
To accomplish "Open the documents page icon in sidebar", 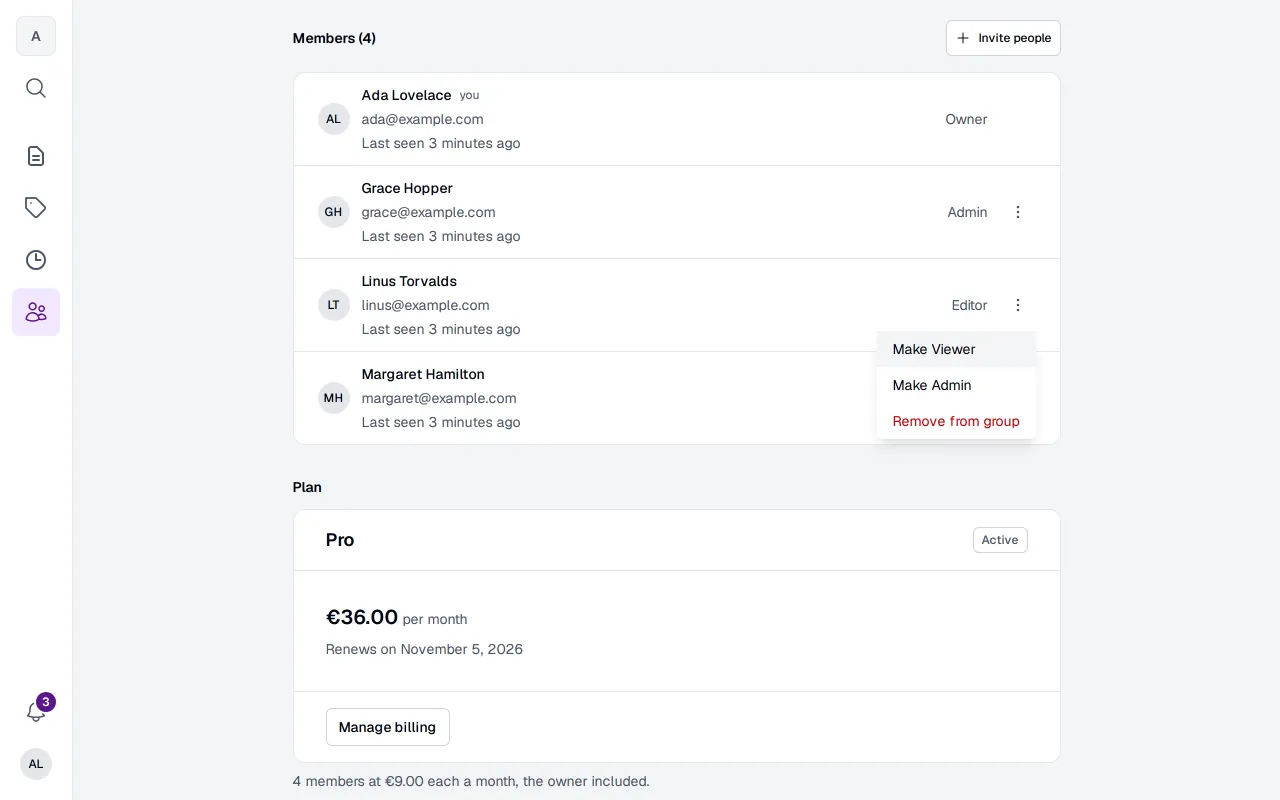I will click(36, 156).
